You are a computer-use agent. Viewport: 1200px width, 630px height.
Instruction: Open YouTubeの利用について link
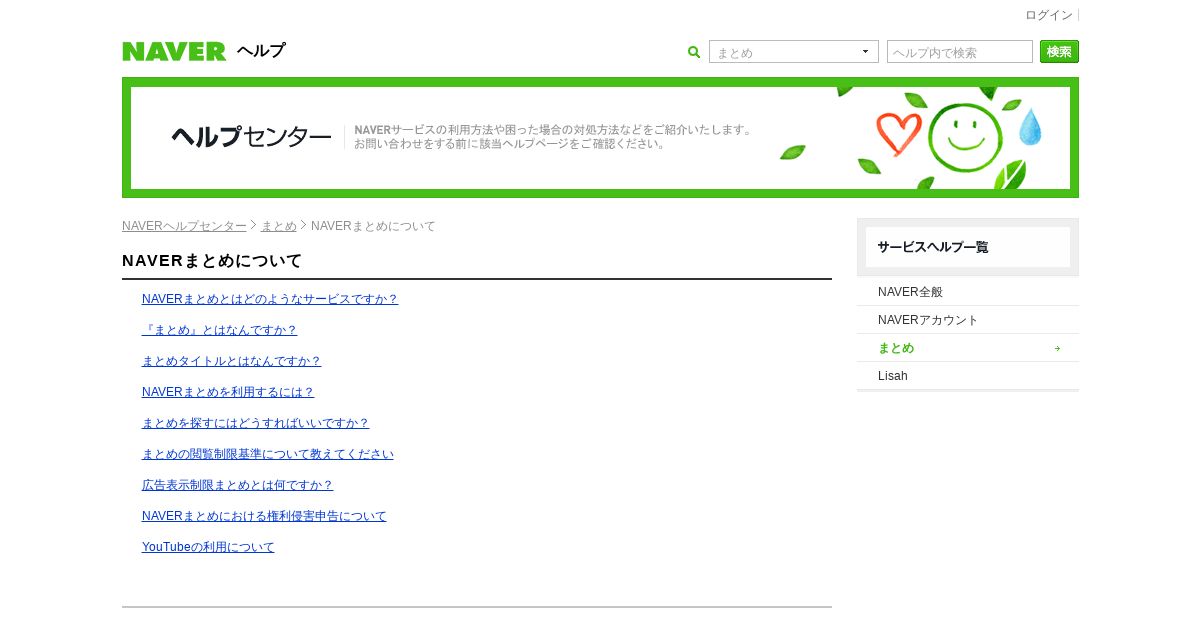pyautogui.click(x=208, y=547)
